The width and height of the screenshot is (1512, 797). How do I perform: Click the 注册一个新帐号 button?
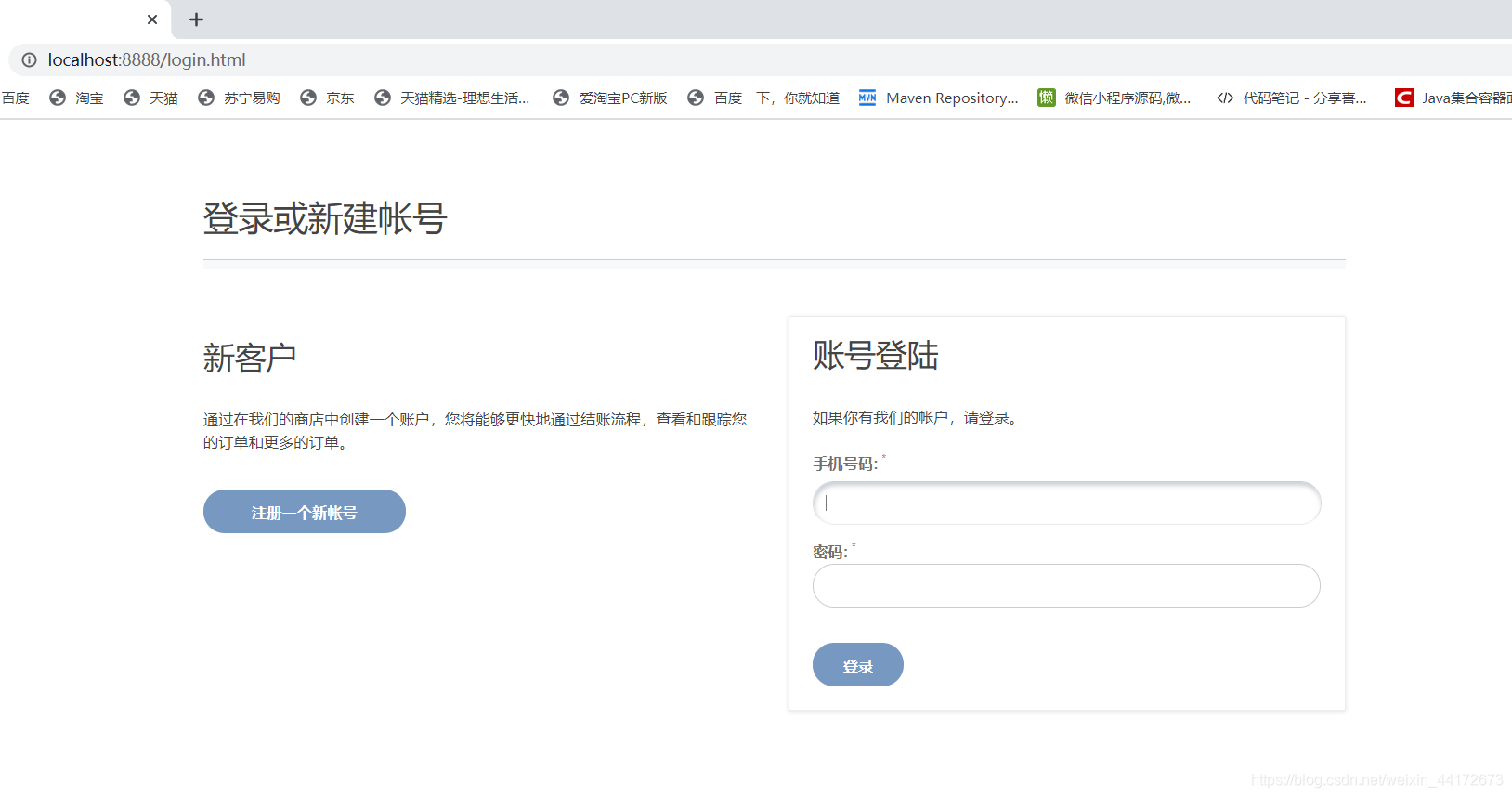(x=305, y=512)
